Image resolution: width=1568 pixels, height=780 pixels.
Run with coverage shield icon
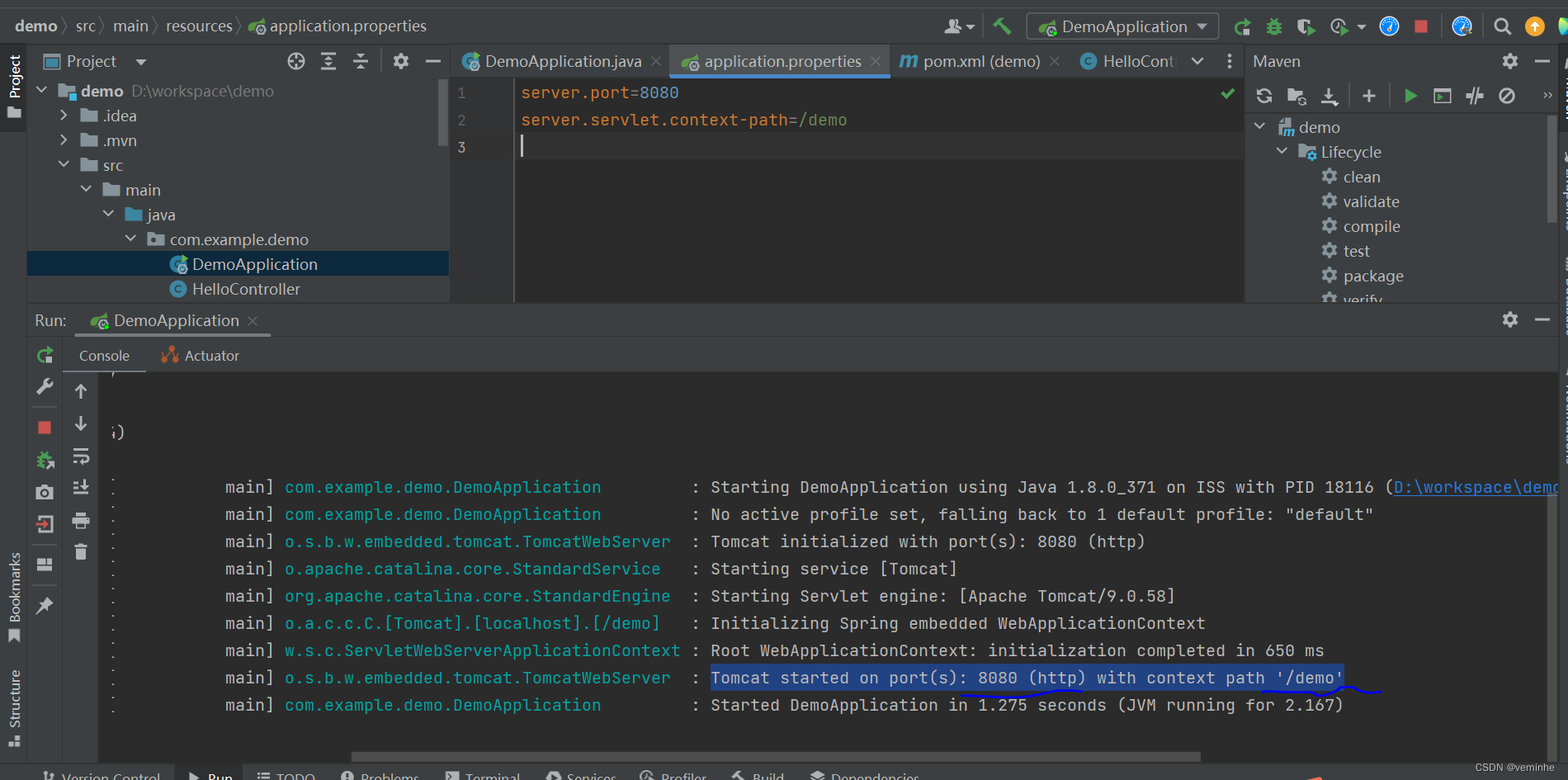tap(1306, 26)
